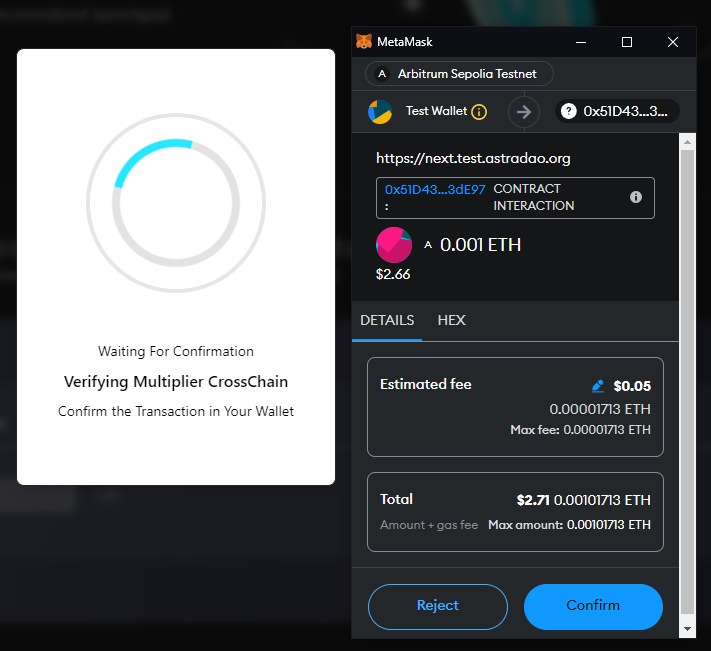This screenshot has width=711, height=651.
Task: Click the Estimated fee label
Action: pos(426,384)
